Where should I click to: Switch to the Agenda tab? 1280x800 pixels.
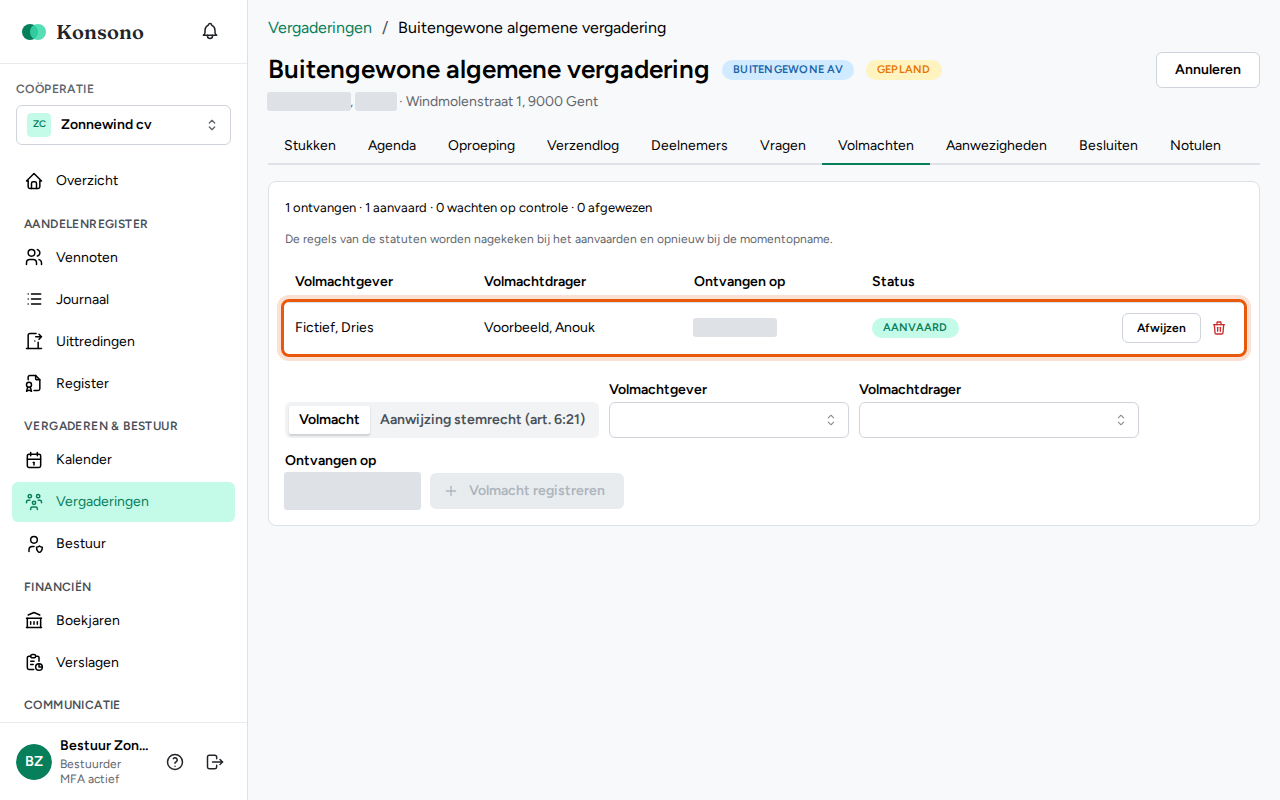392,146
